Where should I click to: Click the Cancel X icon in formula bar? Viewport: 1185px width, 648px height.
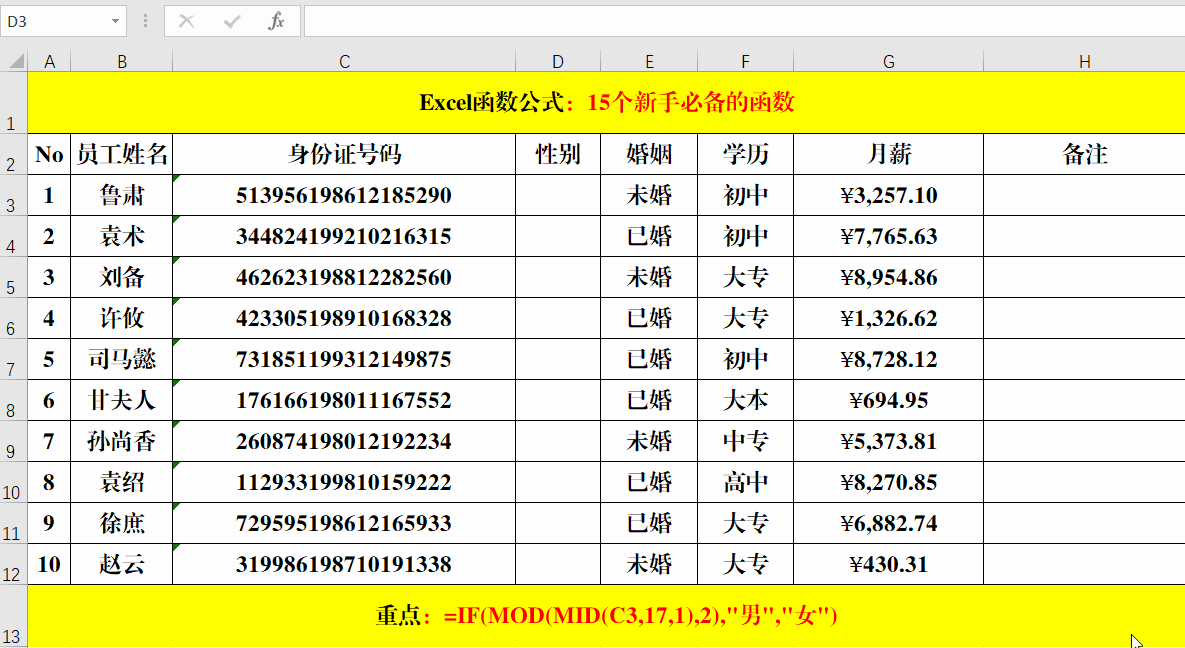pyautogui.click(x=187, y=21)
